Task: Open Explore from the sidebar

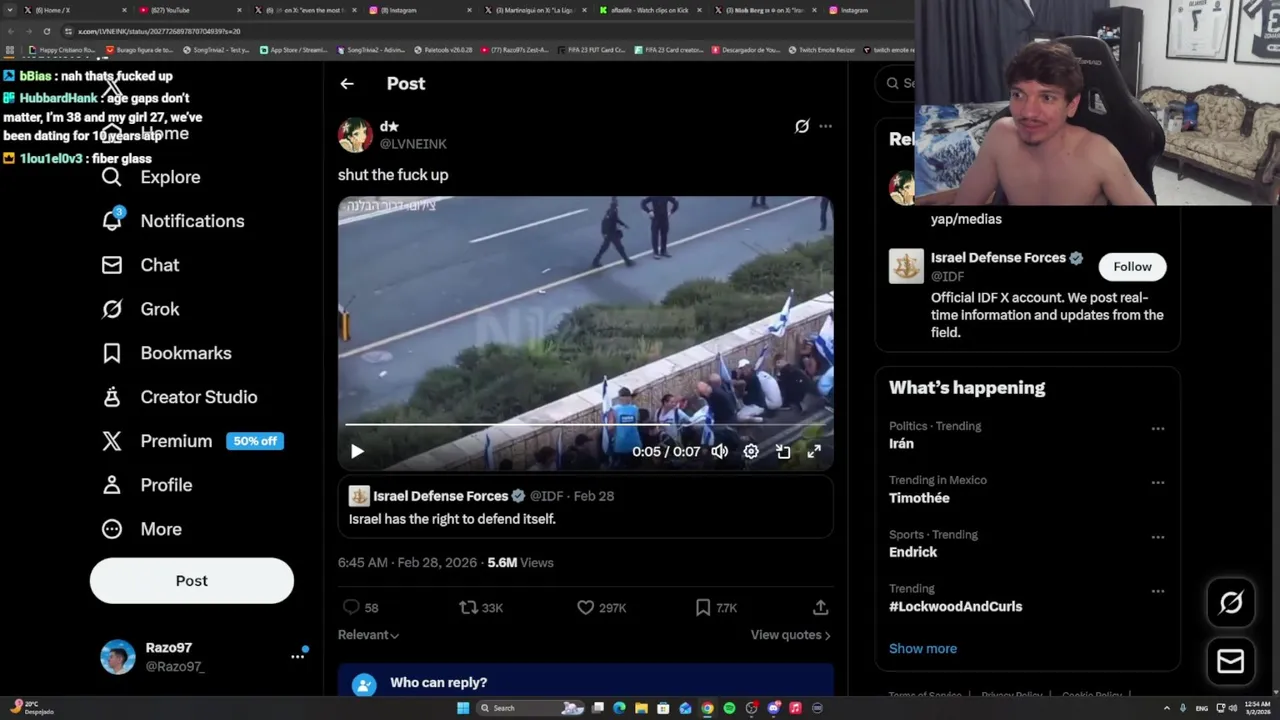Action: [151, 177]
